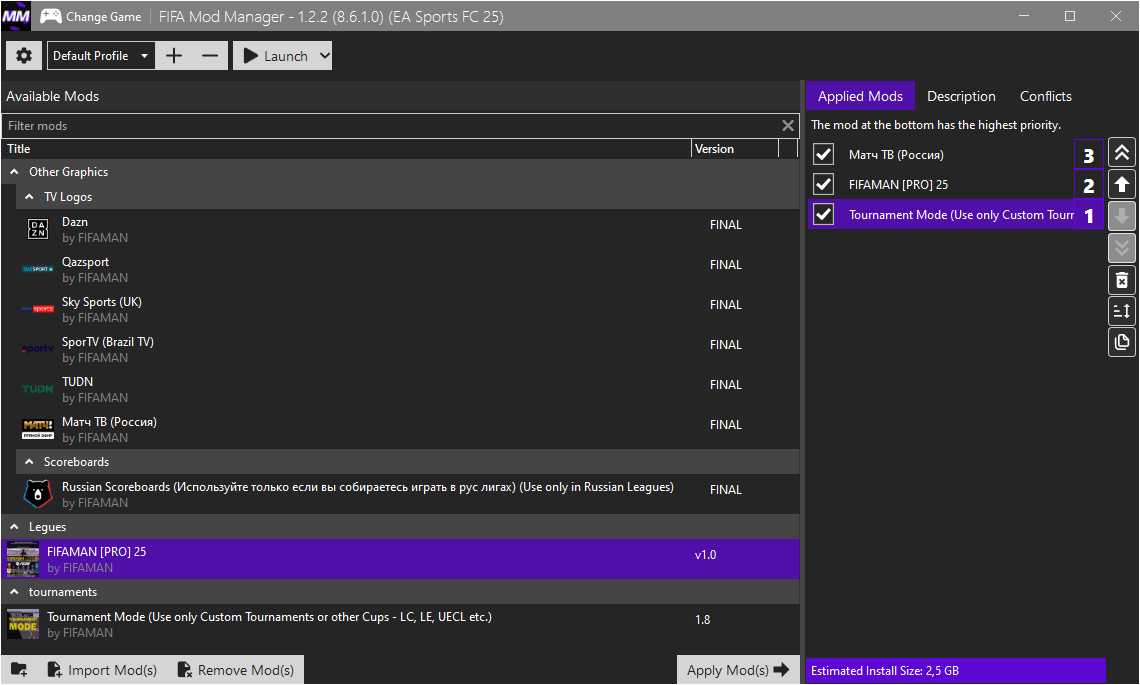Click the SporTV mod logo
This screenshot has height=685, width=1140.
(x=38, y=349)
